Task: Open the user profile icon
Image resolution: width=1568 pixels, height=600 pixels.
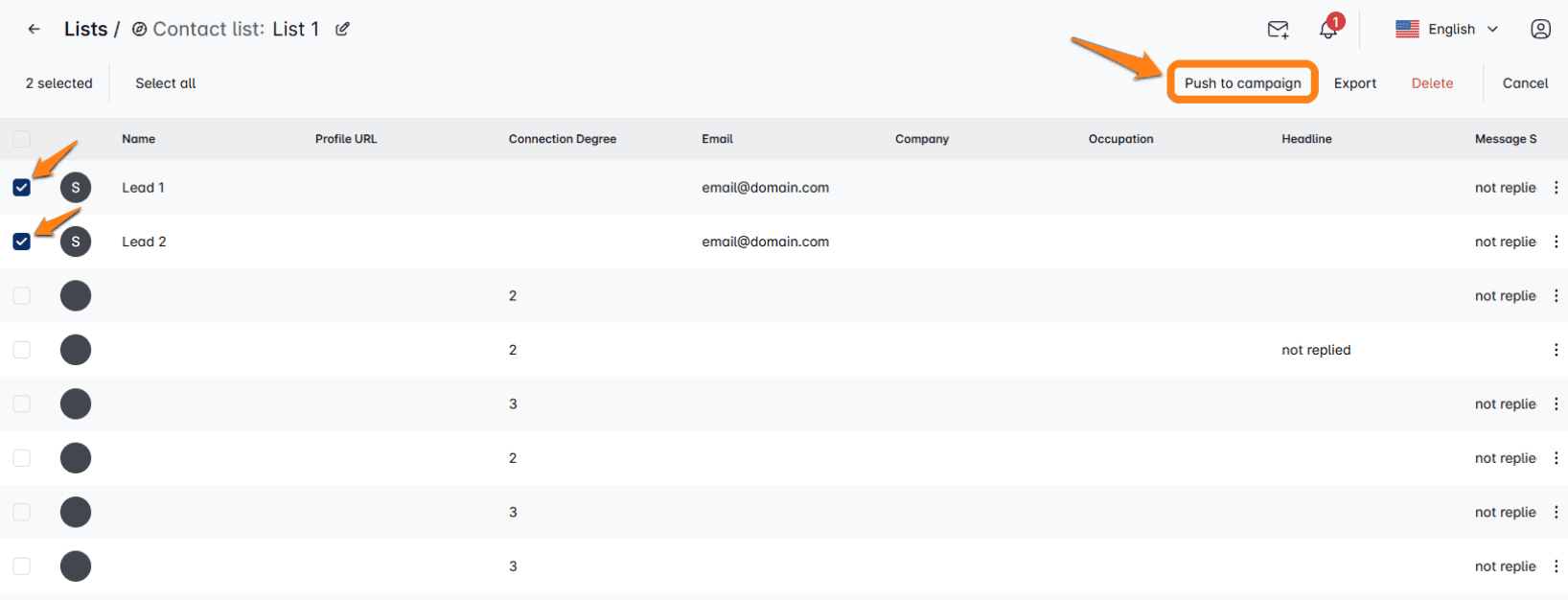Action: tap(1540, 29)
